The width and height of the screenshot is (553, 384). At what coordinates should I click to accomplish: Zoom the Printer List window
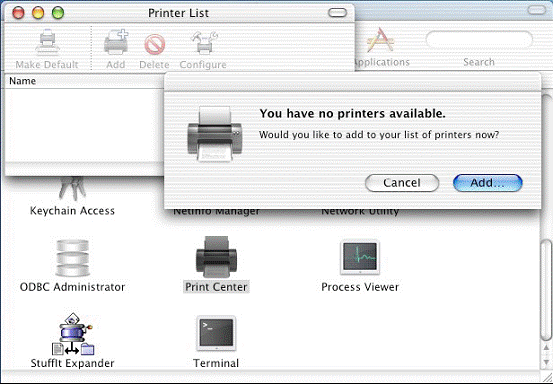pos(57,13)
